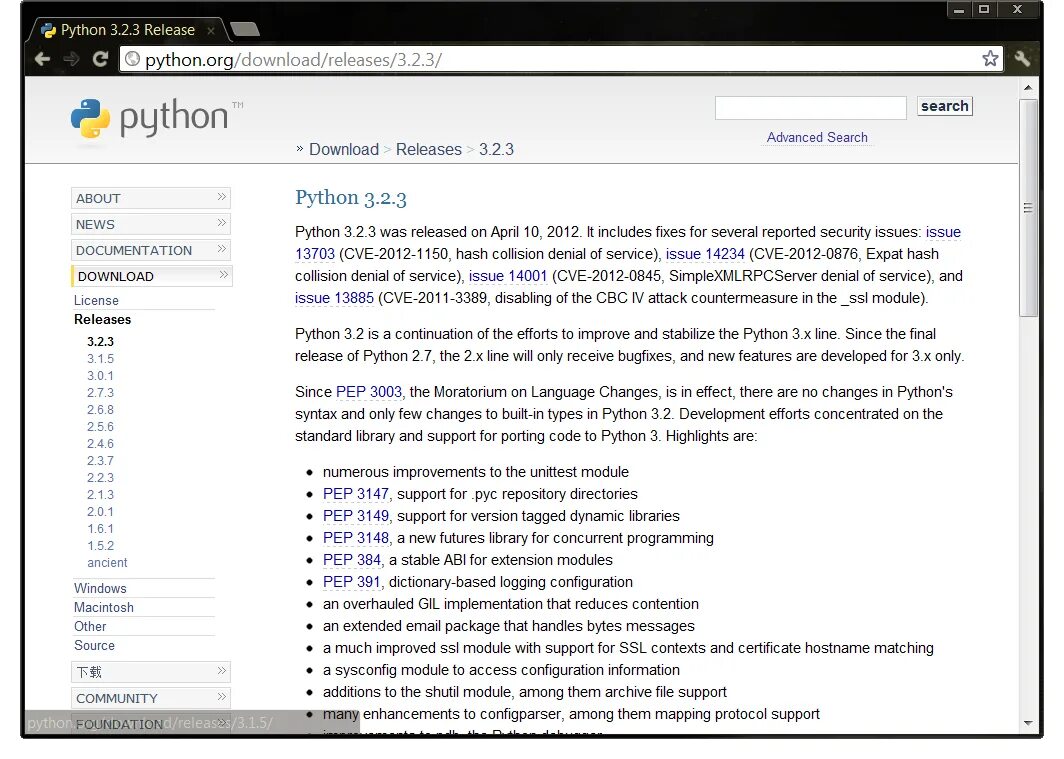Screen dimensions: 1064x759
Task: Open the Macintosh download link
Action: [x=104, y=607]
